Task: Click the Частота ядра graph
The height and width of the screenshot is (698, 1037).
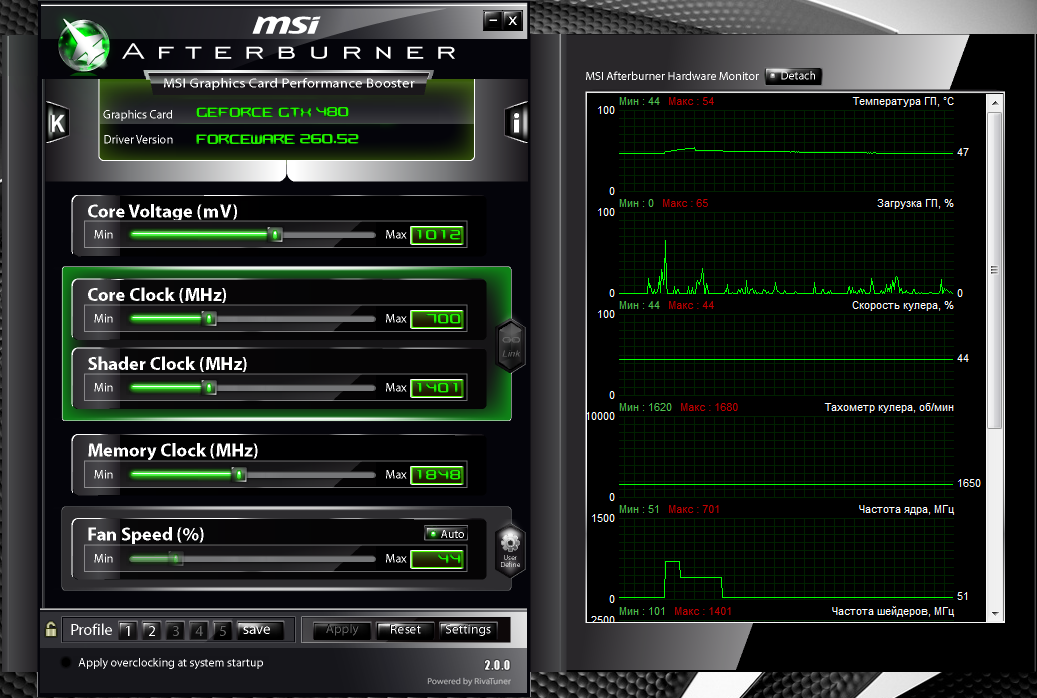Action: [x=786, y=558]
